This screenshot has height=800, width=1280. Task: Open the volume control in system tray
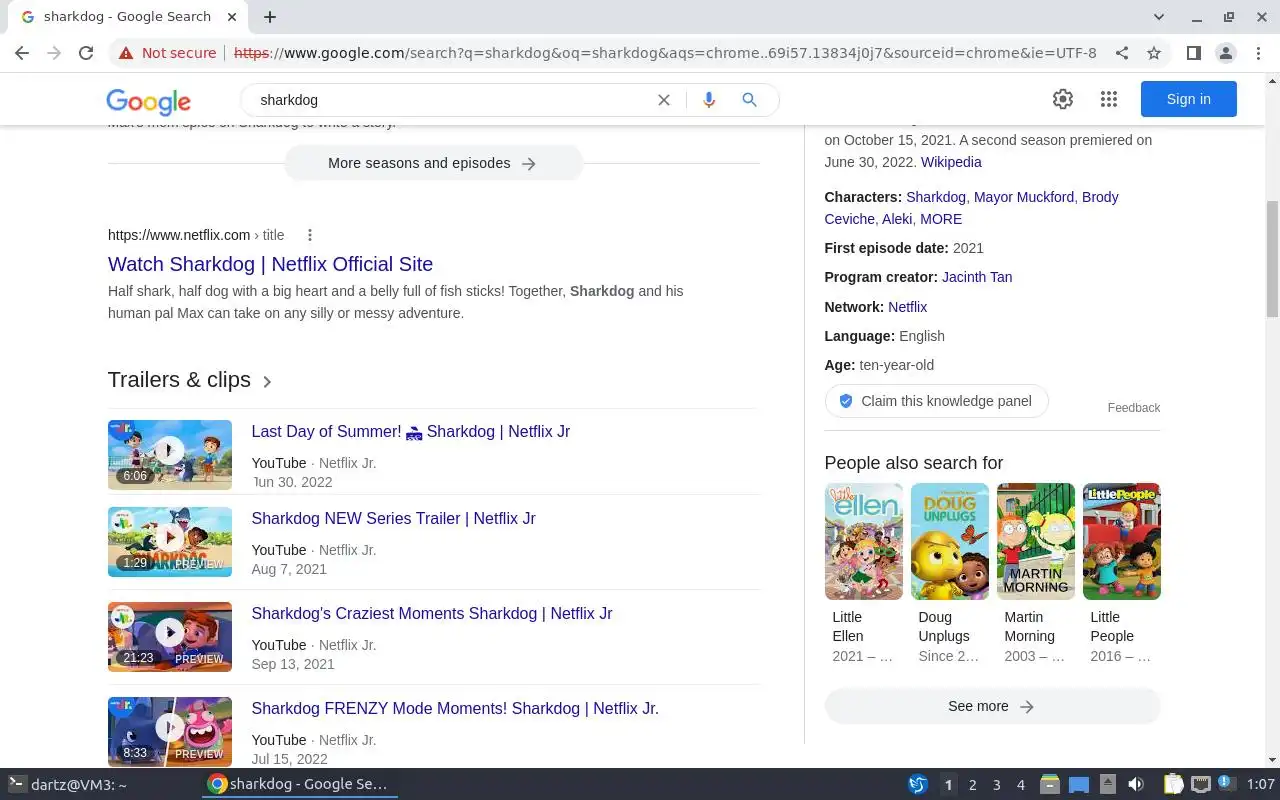tap(1136, 785)
